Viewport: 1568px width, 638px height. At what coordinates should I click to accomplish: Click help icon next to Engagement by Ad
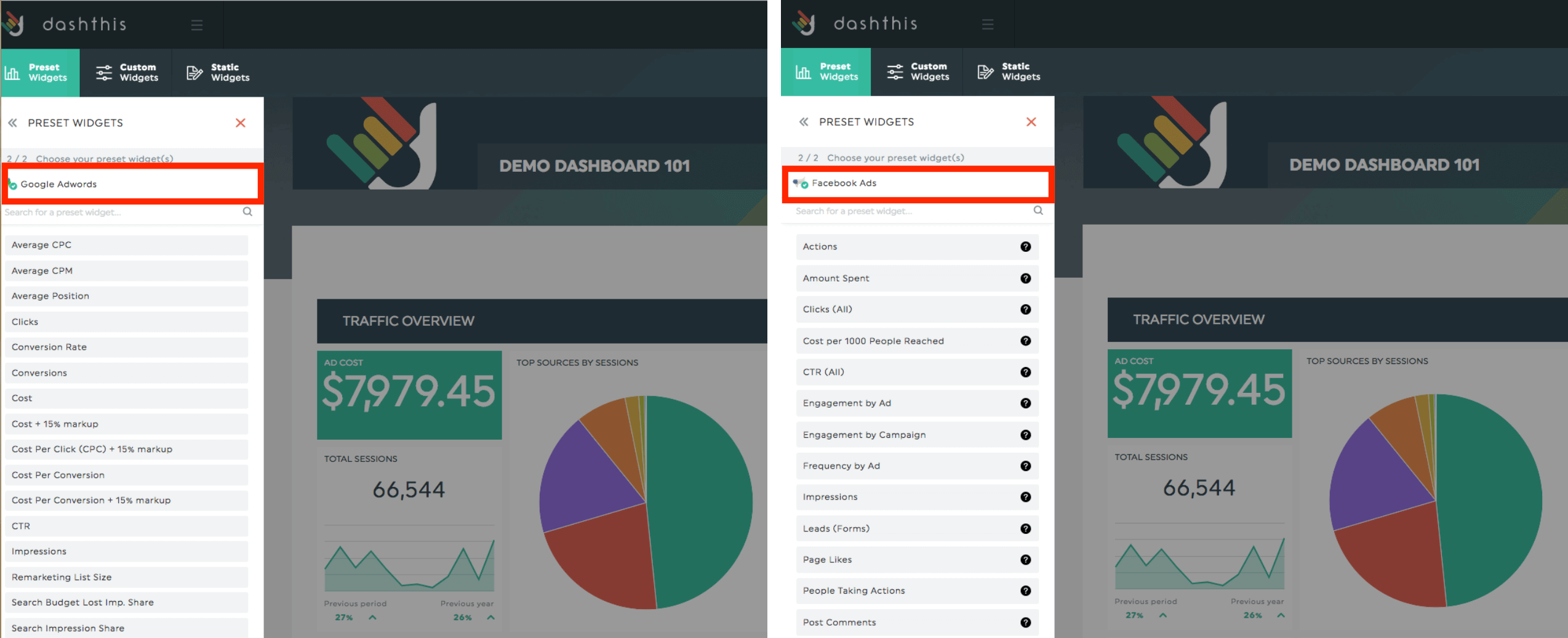tap(1025, 403)
